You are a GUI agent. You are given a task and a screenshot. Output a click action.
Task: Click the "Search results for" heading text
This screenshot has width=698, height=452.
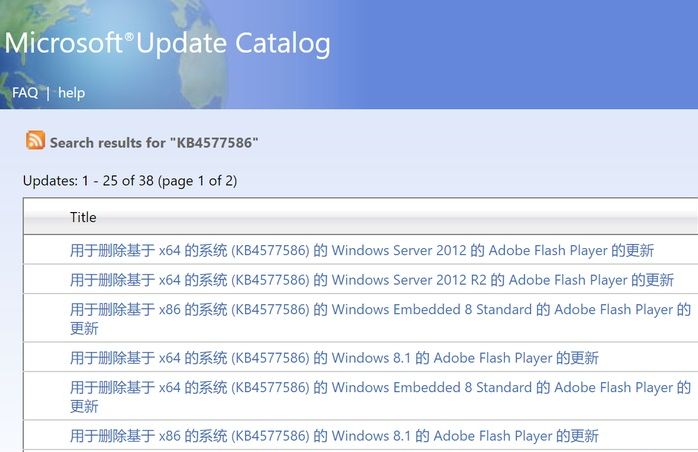[x=108, y=142]
